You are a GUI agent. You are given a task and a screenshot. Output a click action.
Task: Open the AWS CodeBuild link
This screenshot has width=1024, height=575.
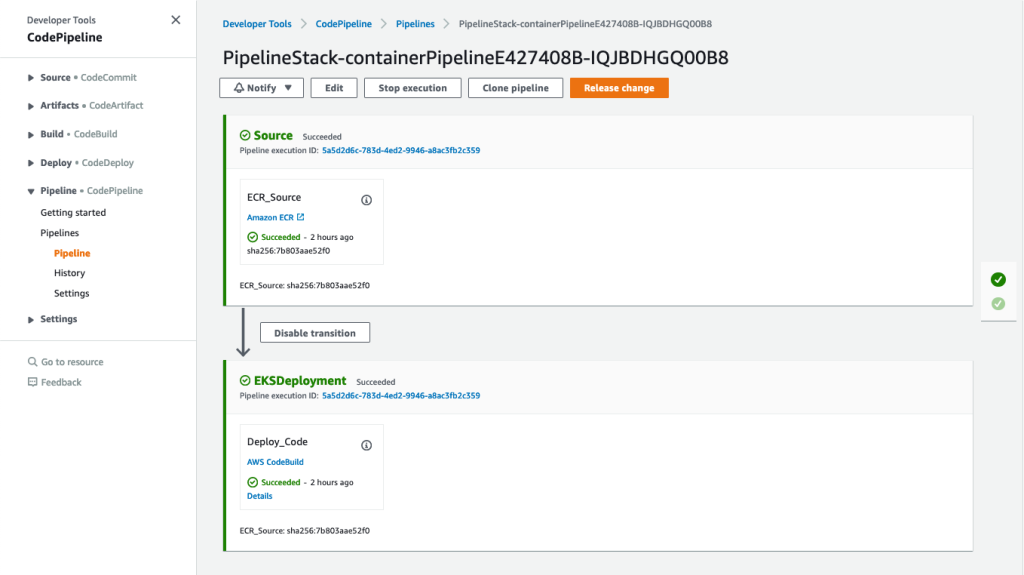[x=275, y=462]
